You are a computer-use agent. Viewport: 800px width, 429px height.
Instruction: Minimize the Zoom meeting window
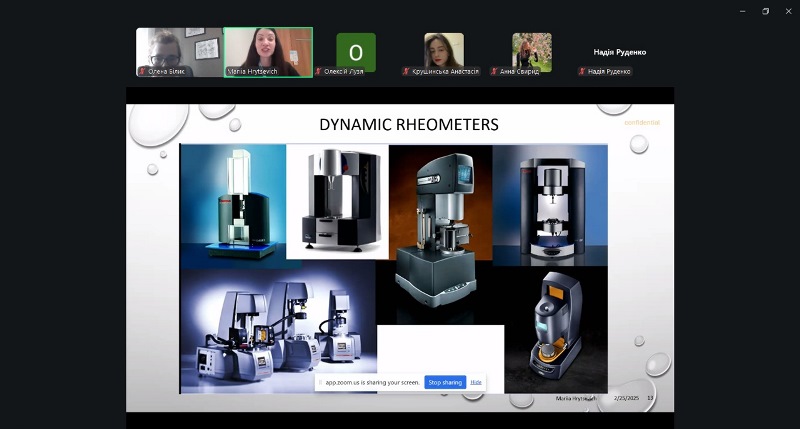[743, 11]
